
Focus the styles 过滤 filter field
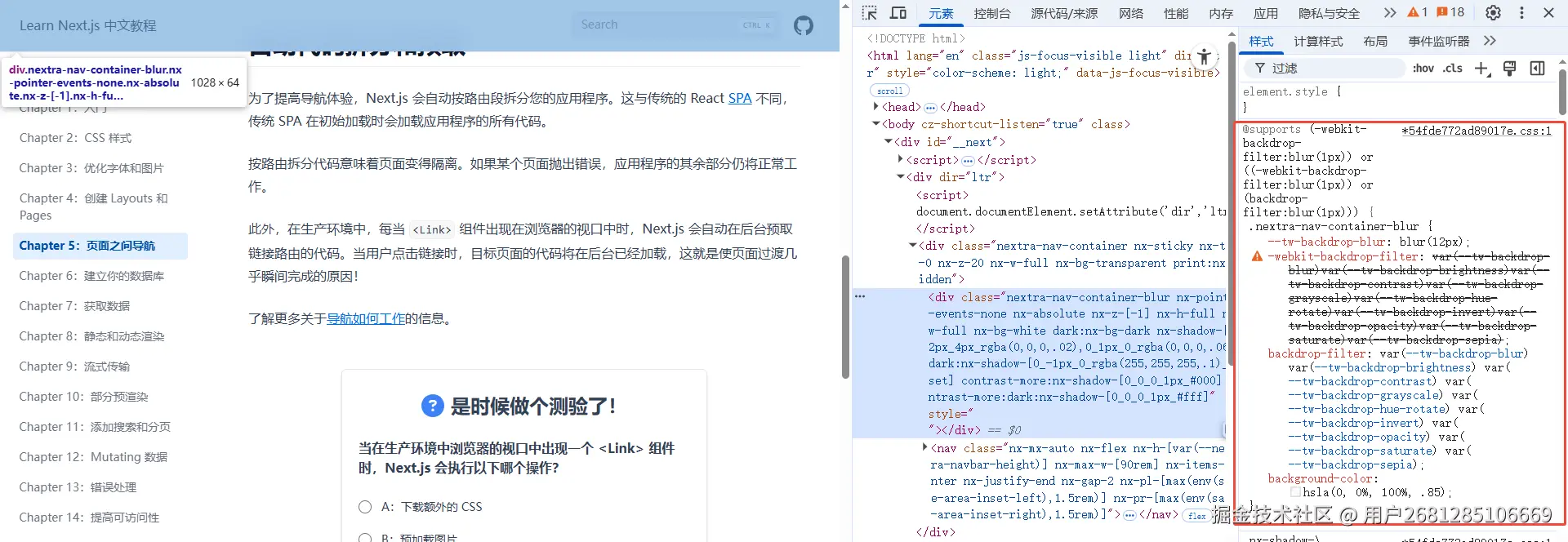1323,69
